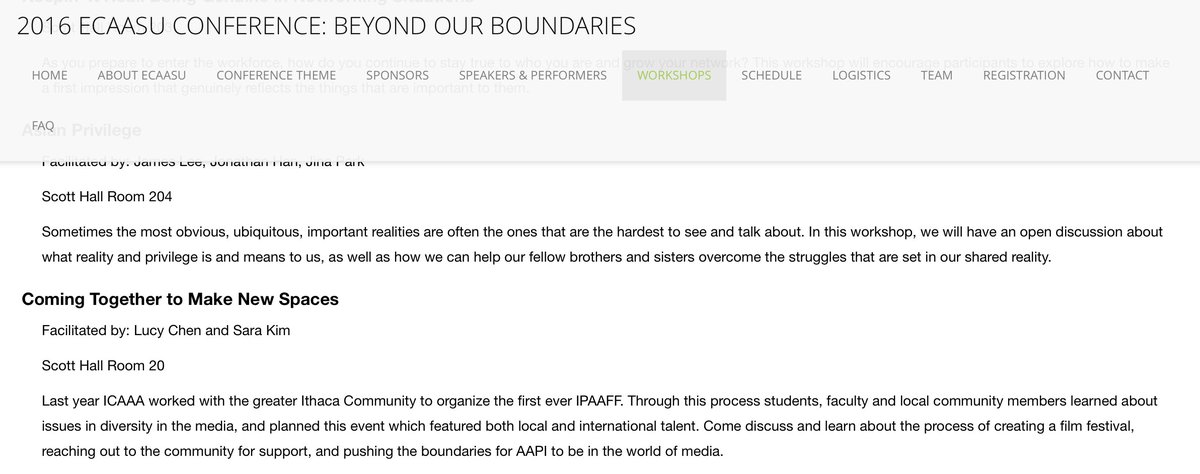Click the 2016 ECAASU Conference site title
The width and height of the screenshot is (1200, 474).
[326, 26]
